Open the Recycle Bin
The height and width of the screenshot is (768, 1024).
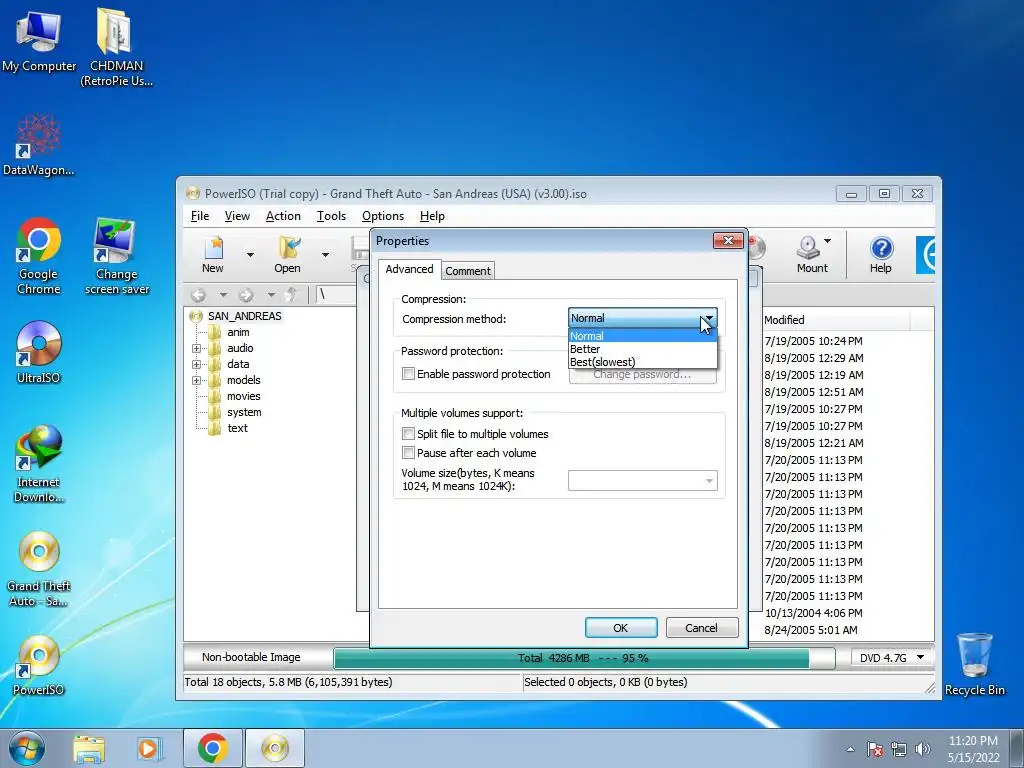pyautogui.click(x=974, y=665)
